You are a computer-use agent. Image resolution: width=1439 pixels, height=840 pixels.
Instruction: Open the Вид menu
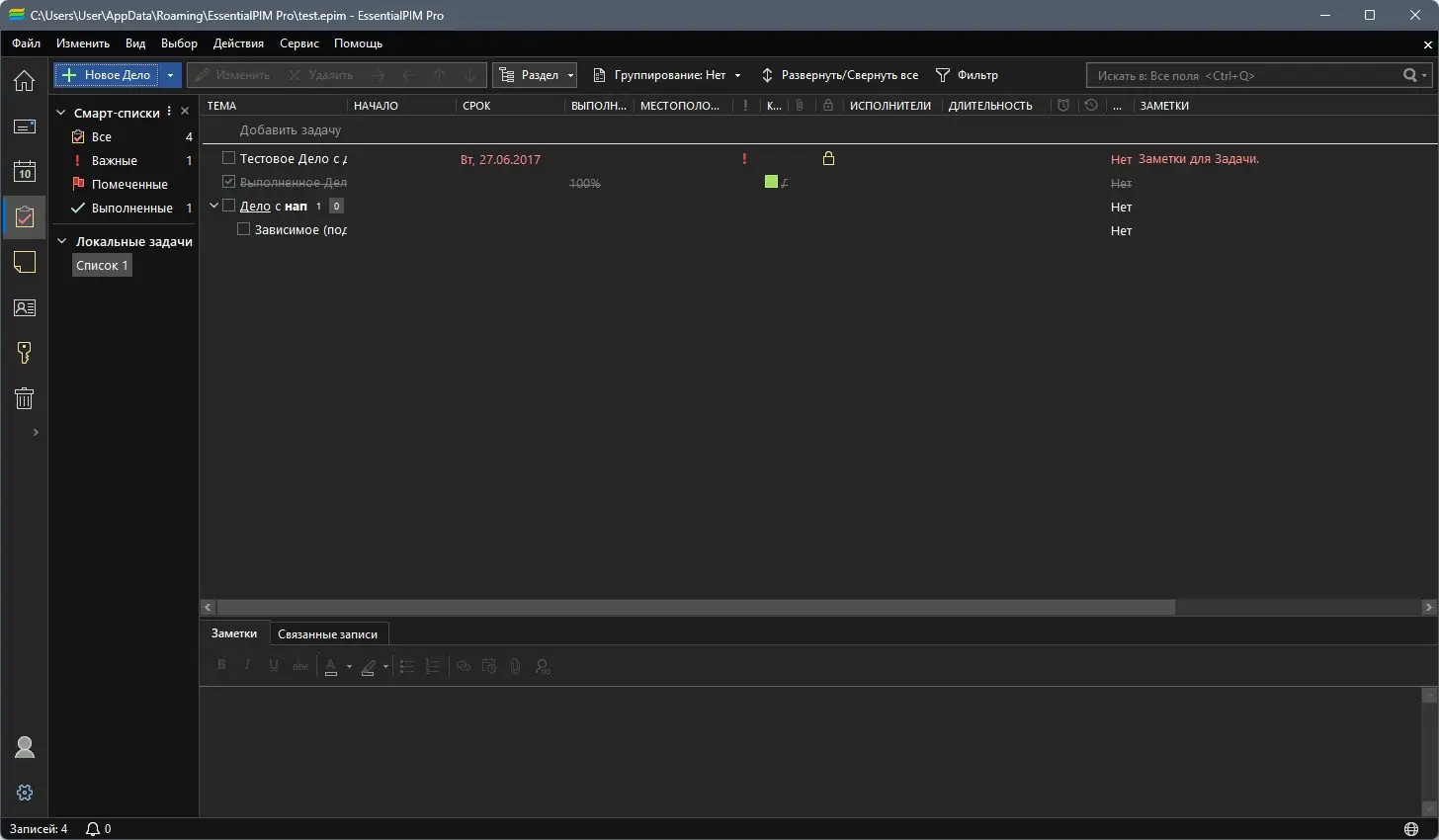135,43
